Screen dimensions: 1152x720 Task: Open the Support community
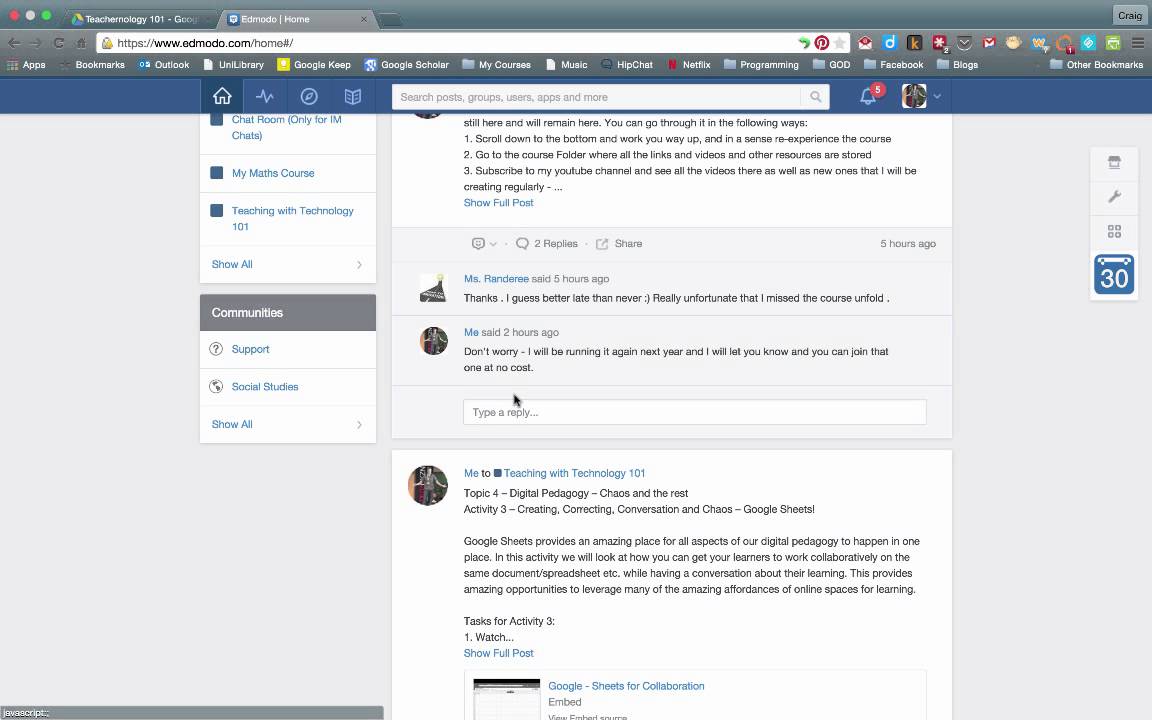pos(250,350)
